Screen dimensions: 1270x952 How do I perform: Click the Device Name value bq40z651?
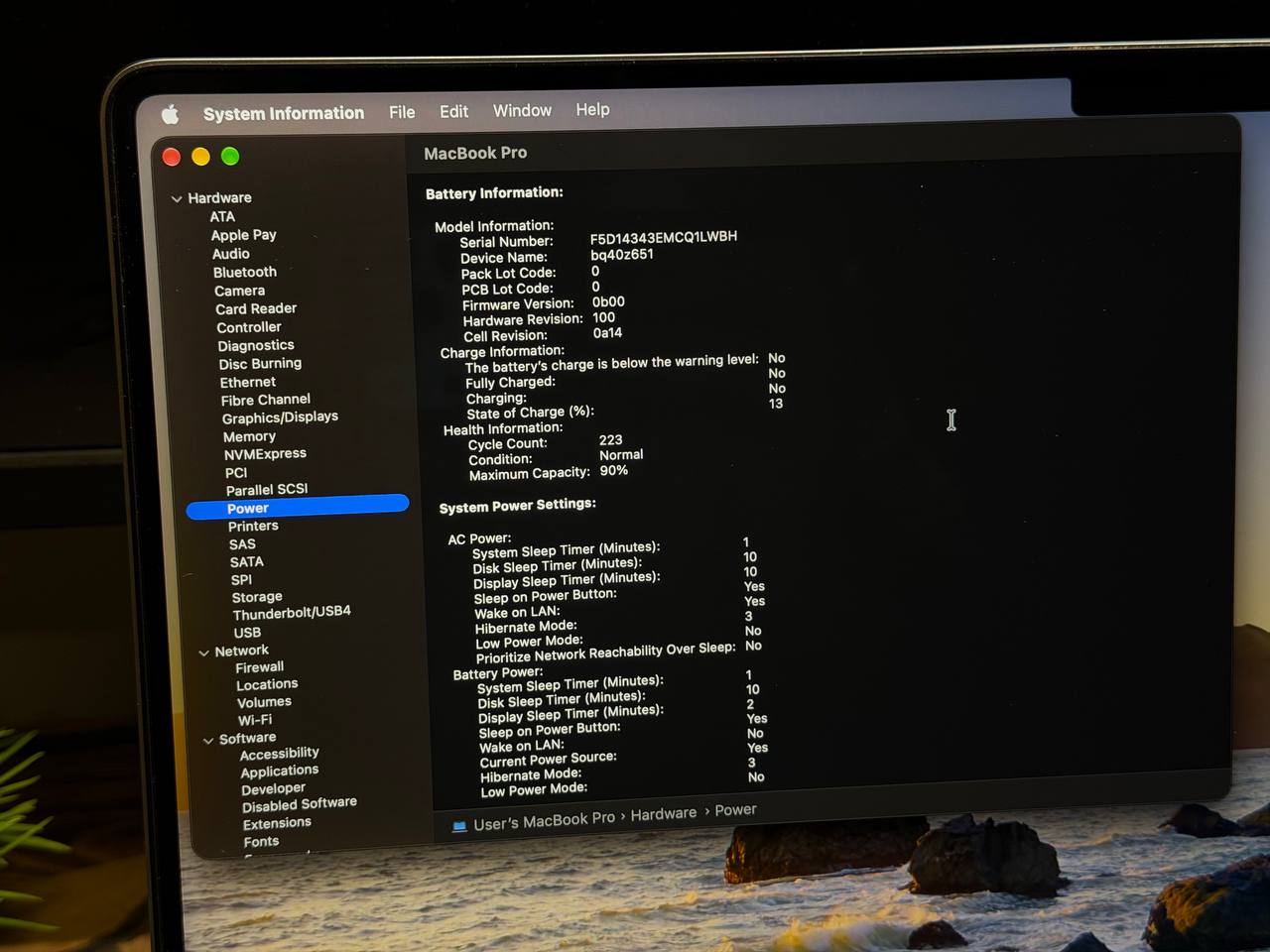point(622,254)
